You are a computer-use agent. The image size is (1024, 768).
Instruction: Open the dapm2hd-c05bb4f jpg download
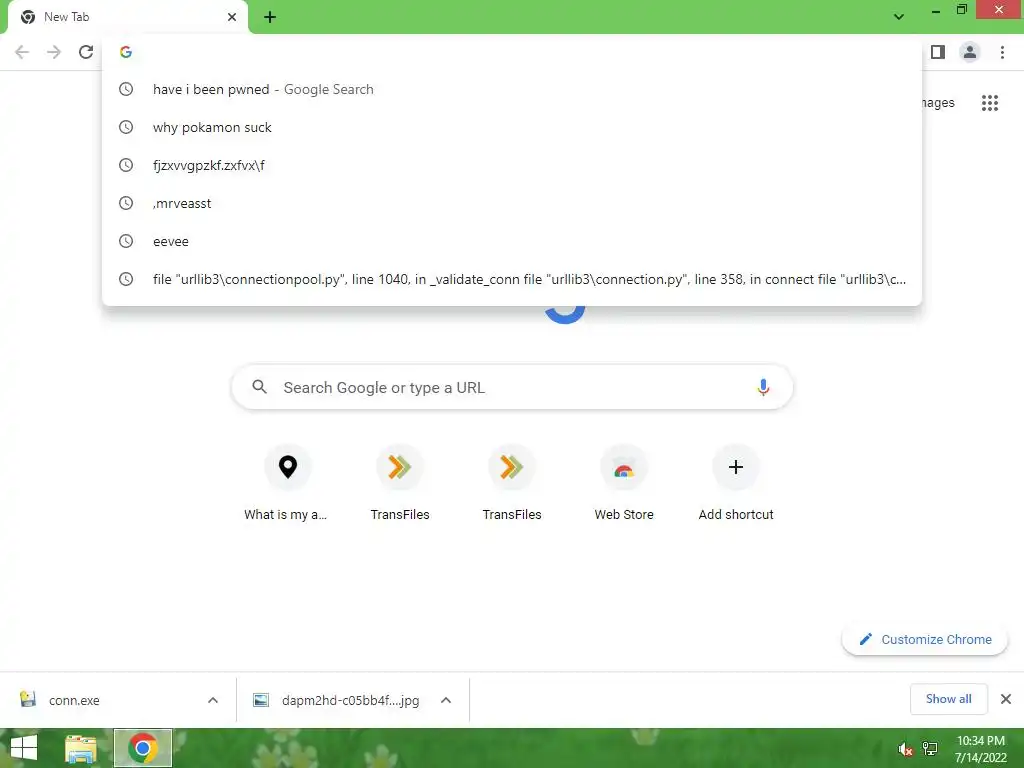tap(336, 700)
